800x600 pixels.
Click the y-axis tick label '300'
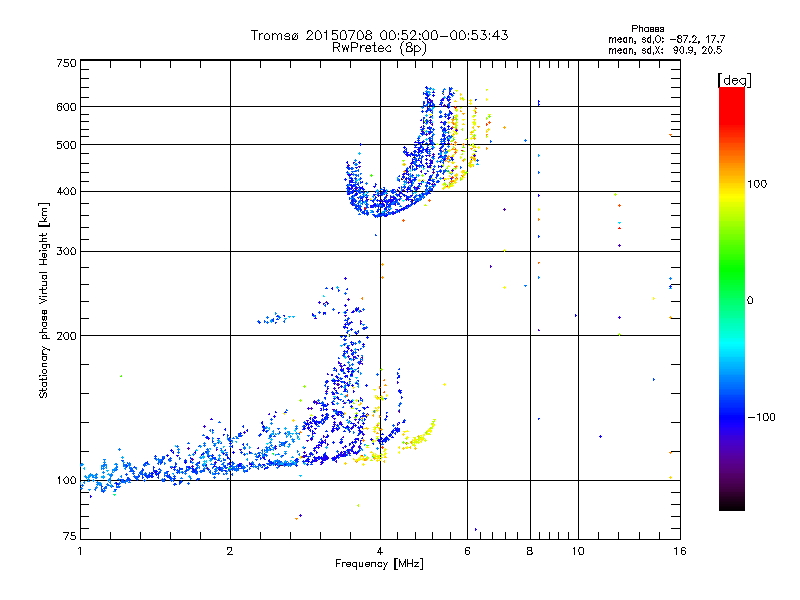[x=66, y=252]
